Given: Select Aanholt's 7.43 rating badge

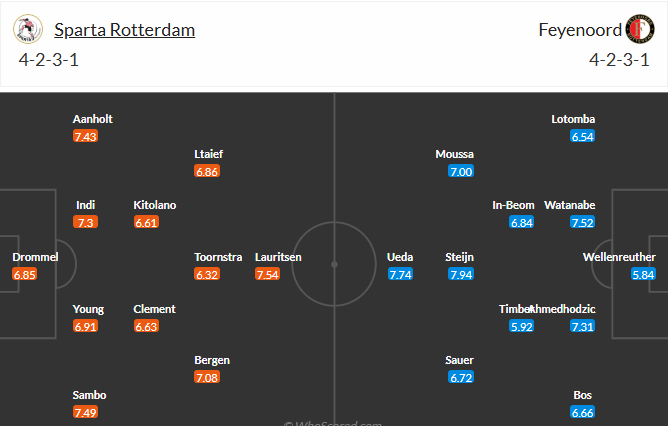Looking at the screenshot, I should click(x=85, y=137).
